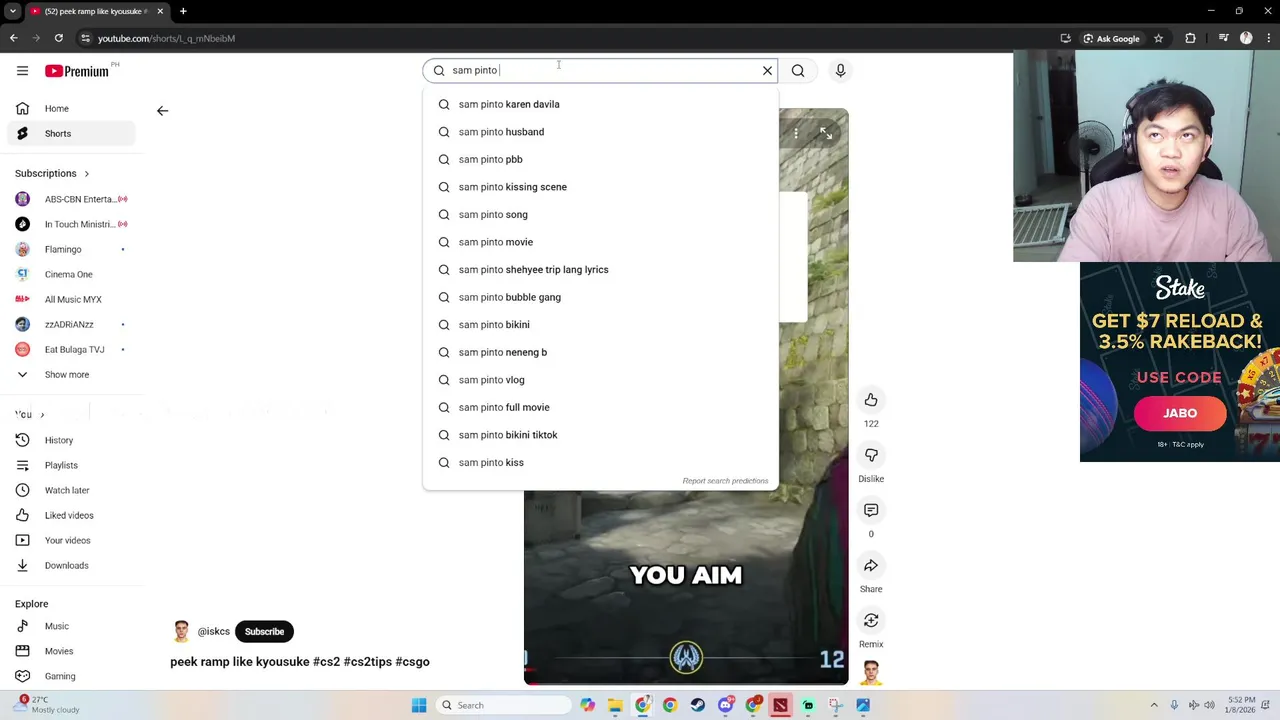Viewport: 1280px width, 720px height.
Task: Dislike the short
Action: click(871, 455)
